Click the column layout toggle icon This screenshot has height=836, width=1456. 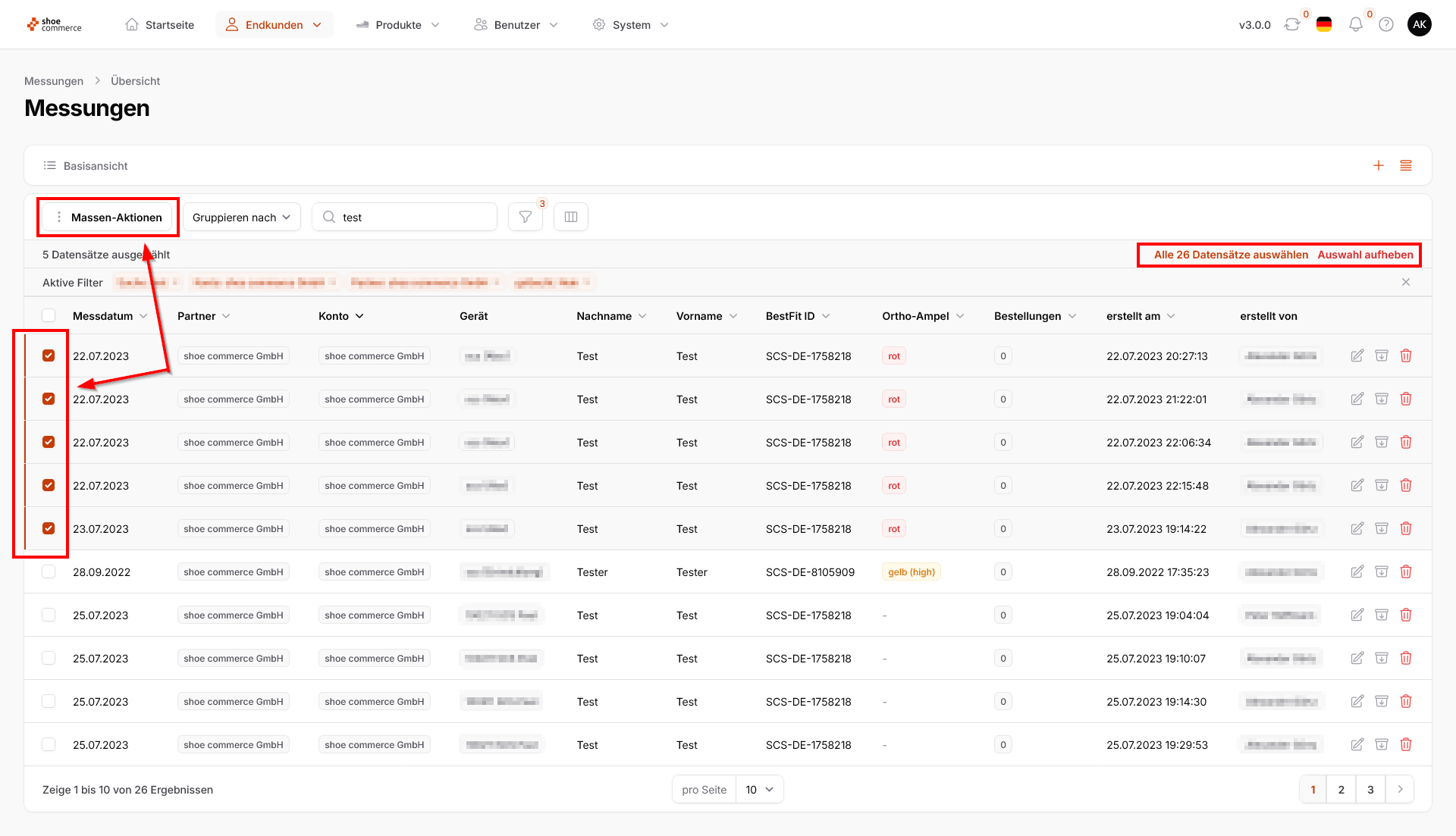pos(571,218)
